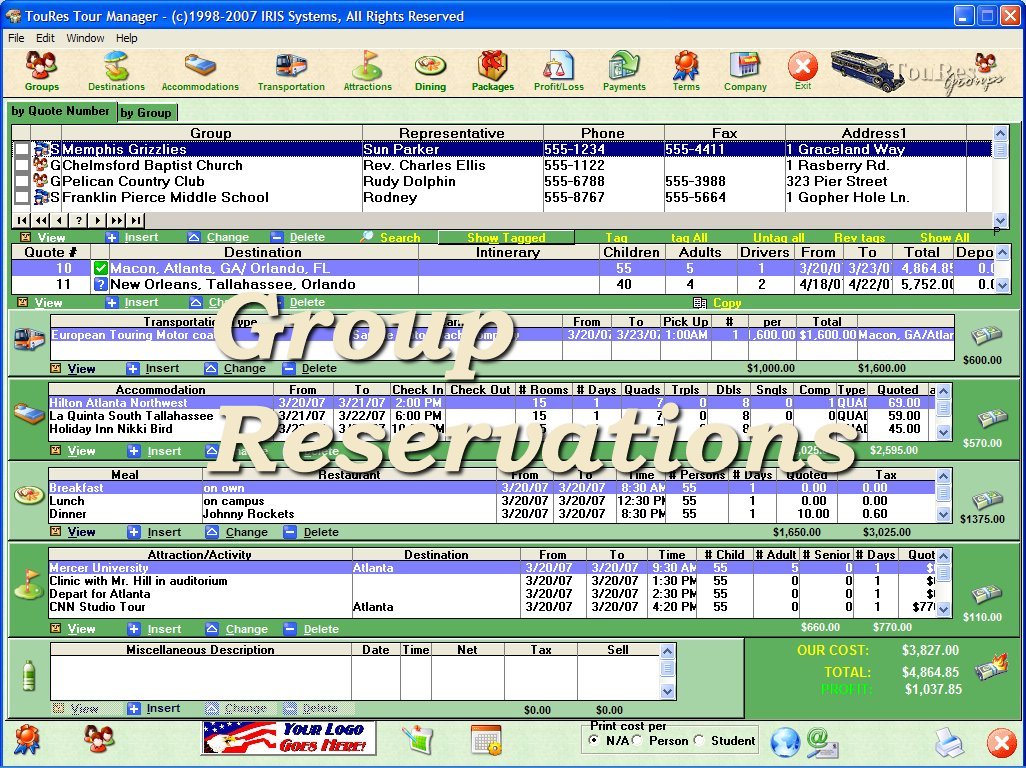Click the bus icon beside Transportation table
1026x768 pixels.
29,338
